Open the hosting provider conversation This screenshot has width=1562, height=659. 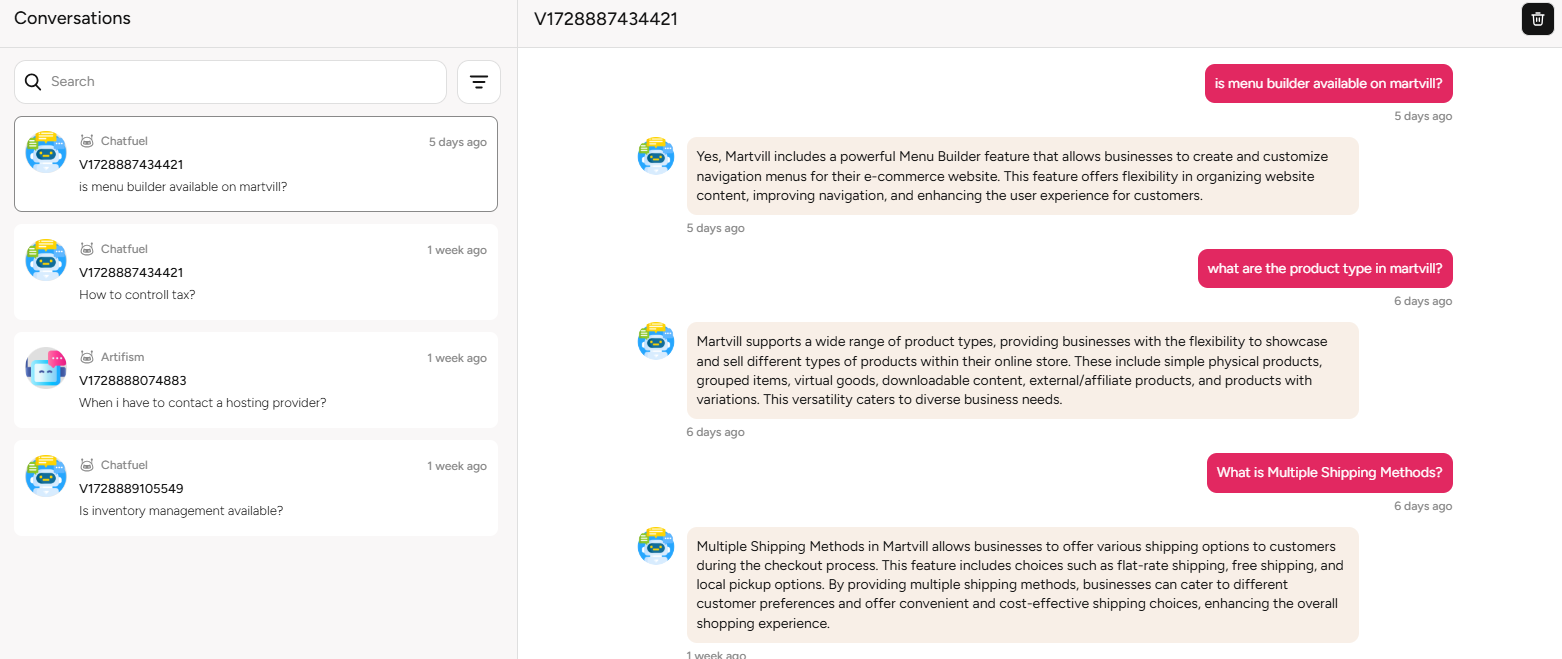[x=256, y=380]
